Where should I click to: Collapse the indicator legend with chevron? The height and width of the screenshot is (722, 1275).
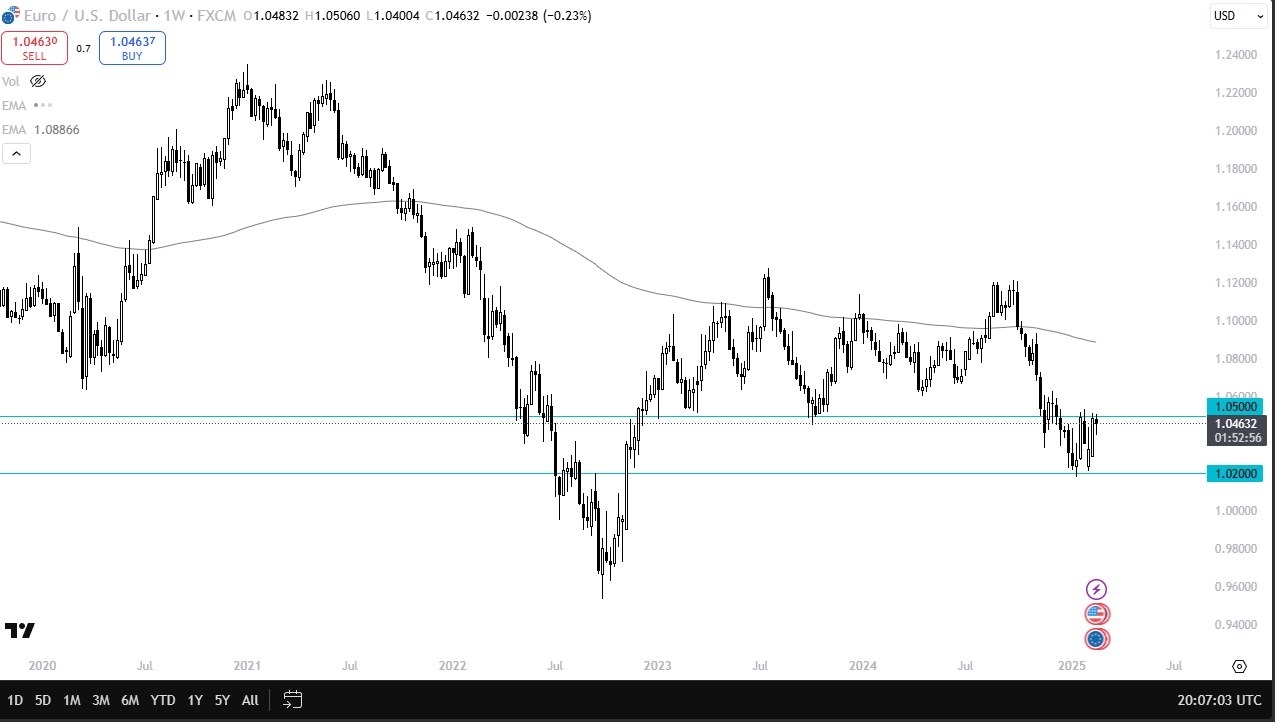click(16, 153)
